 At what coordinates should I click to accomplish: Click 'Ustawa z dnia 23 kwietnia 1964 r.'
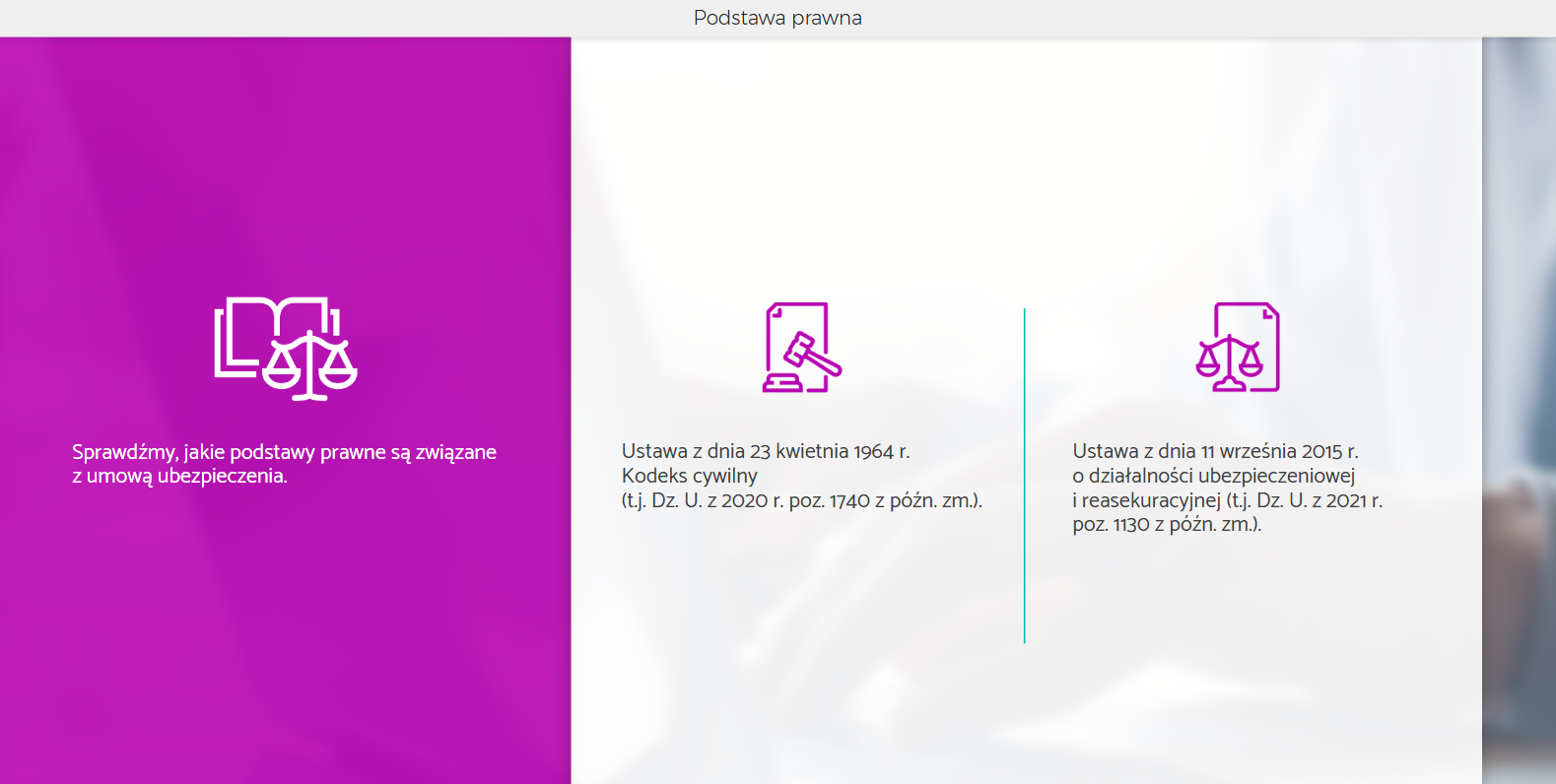coord(766,451)
